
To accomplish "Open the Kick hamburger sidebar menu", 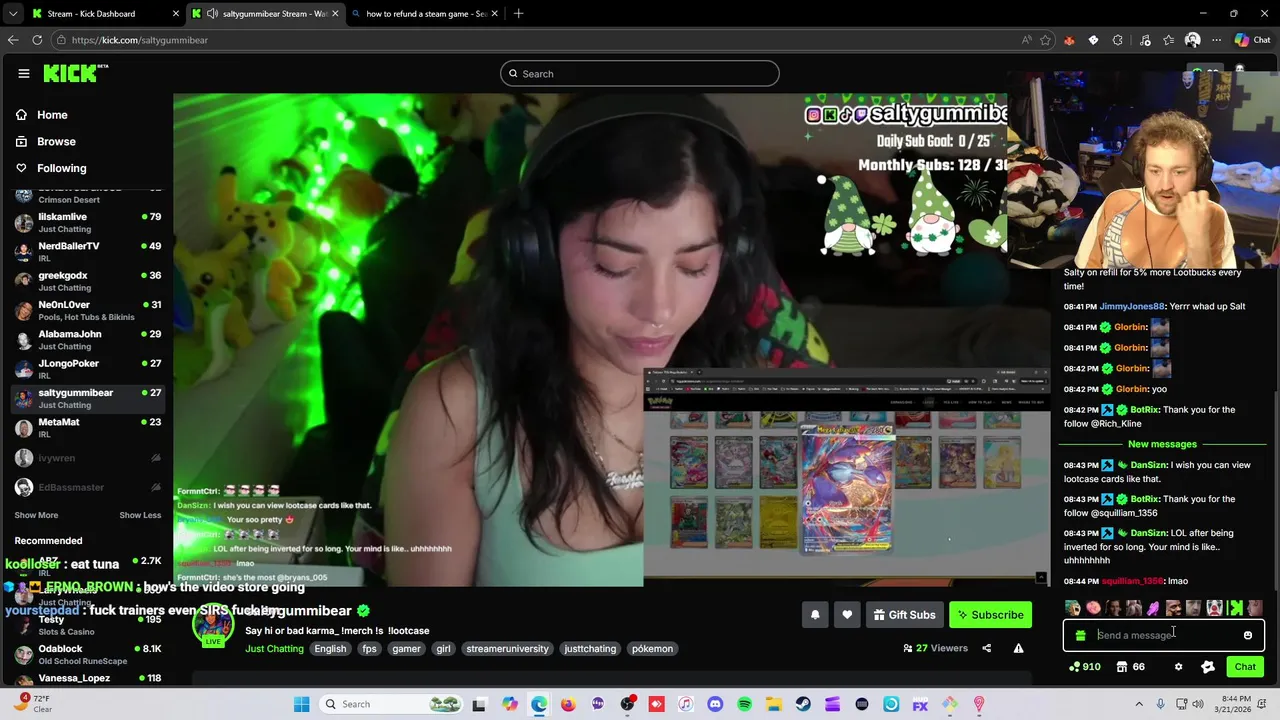I will point(23,73).
